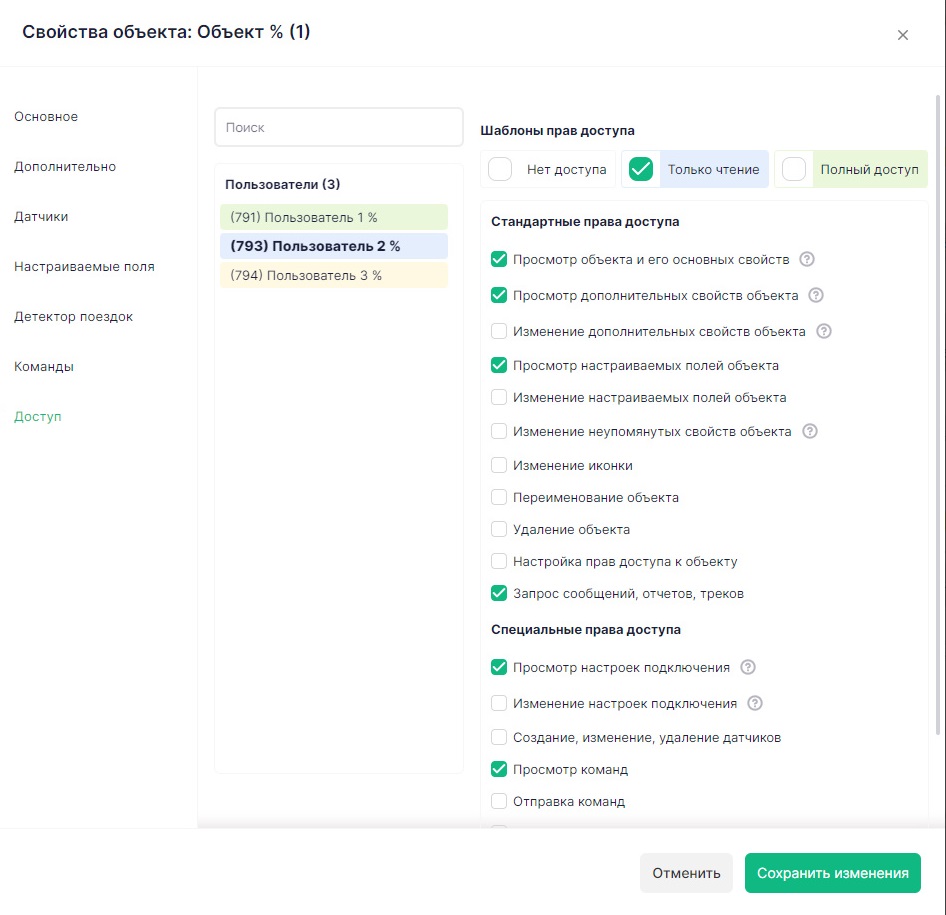Viewport: 946px width, 915px height.
Task: Click help icon beside 'Просмотр объекта и его основных свойств'
Action: pyautogui.click(x=807, y=259)
